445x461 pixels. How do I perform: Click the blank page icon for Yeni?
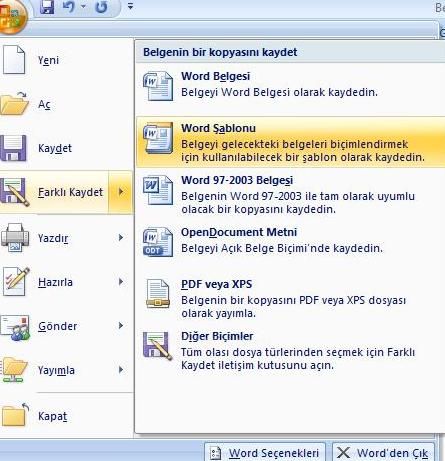click(14, 60)
